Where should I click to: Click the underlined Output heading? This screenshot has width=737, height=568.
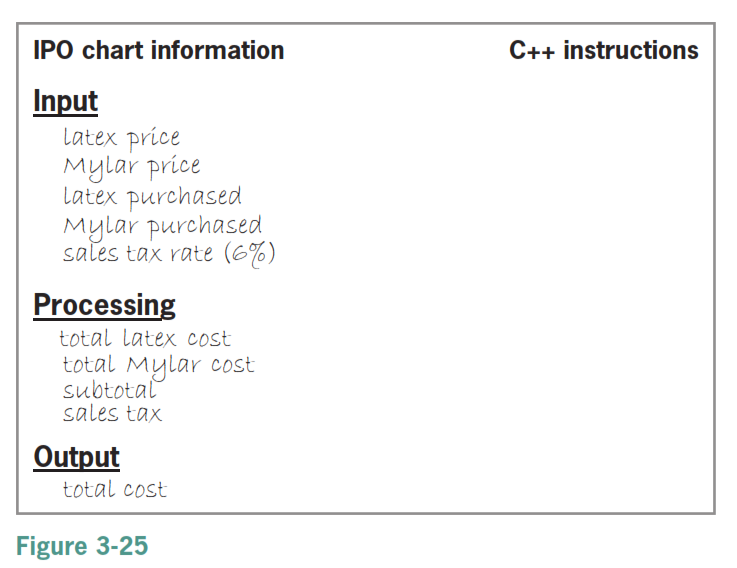[77, 457]
